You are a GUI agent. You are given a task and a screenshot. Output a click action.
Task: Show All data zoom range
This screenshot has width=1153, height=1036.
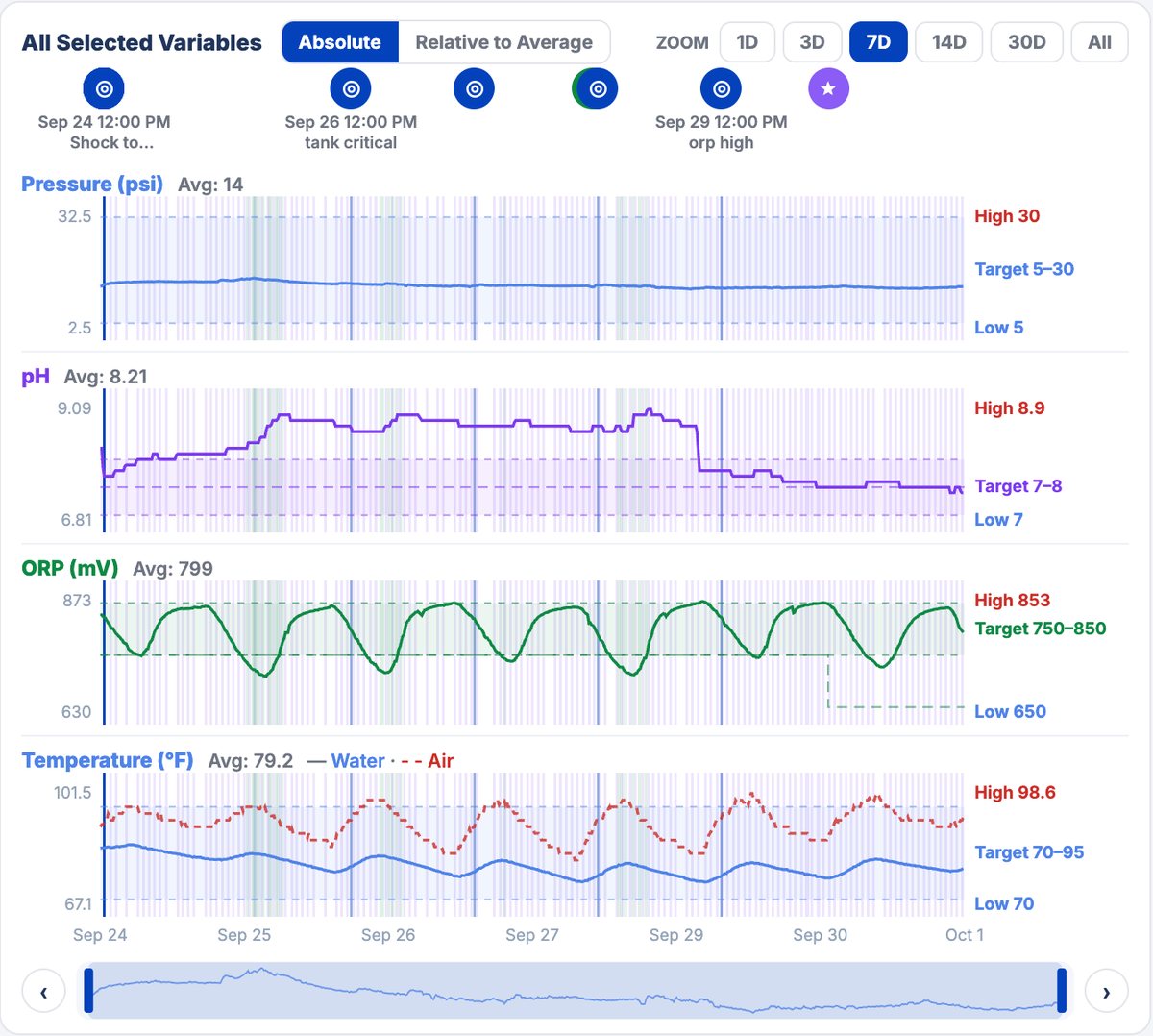point(1099,42)
